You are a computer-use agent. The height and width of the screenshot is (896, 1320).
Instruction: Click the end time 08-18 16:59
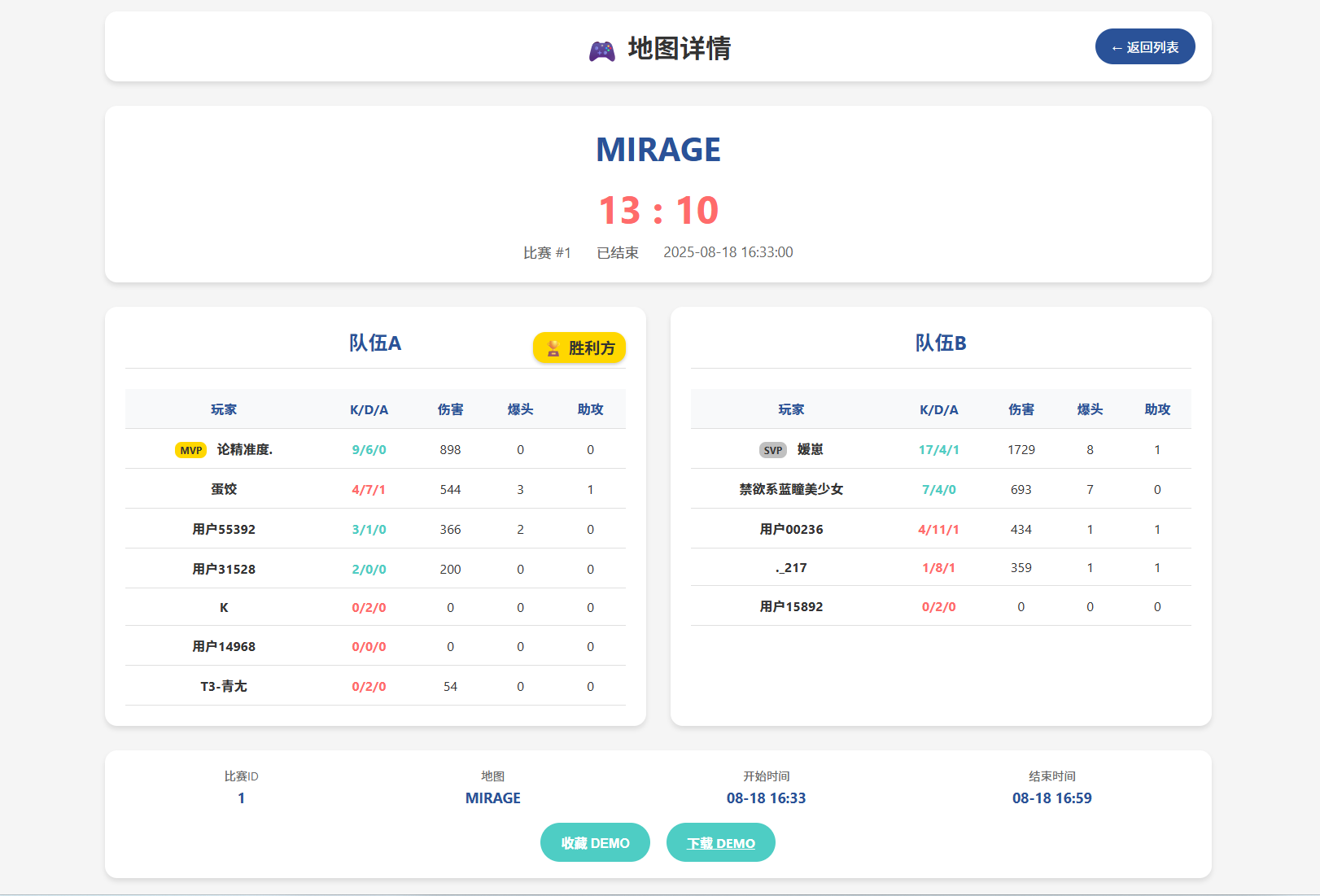(x=1052, y=798)
